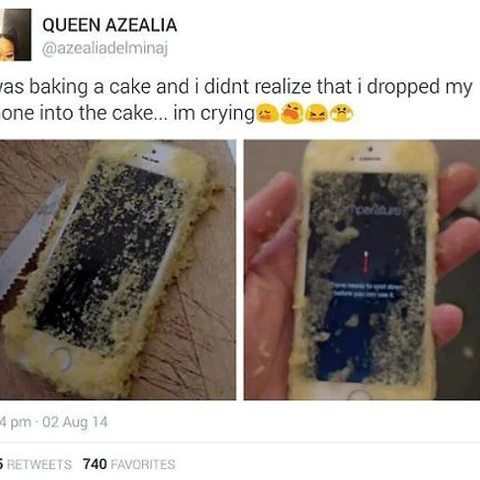Image resolution: width=480 pixels, height=480 pixels.
Task: View the RETWEETS count list
Action: click(x=36, y=465)
